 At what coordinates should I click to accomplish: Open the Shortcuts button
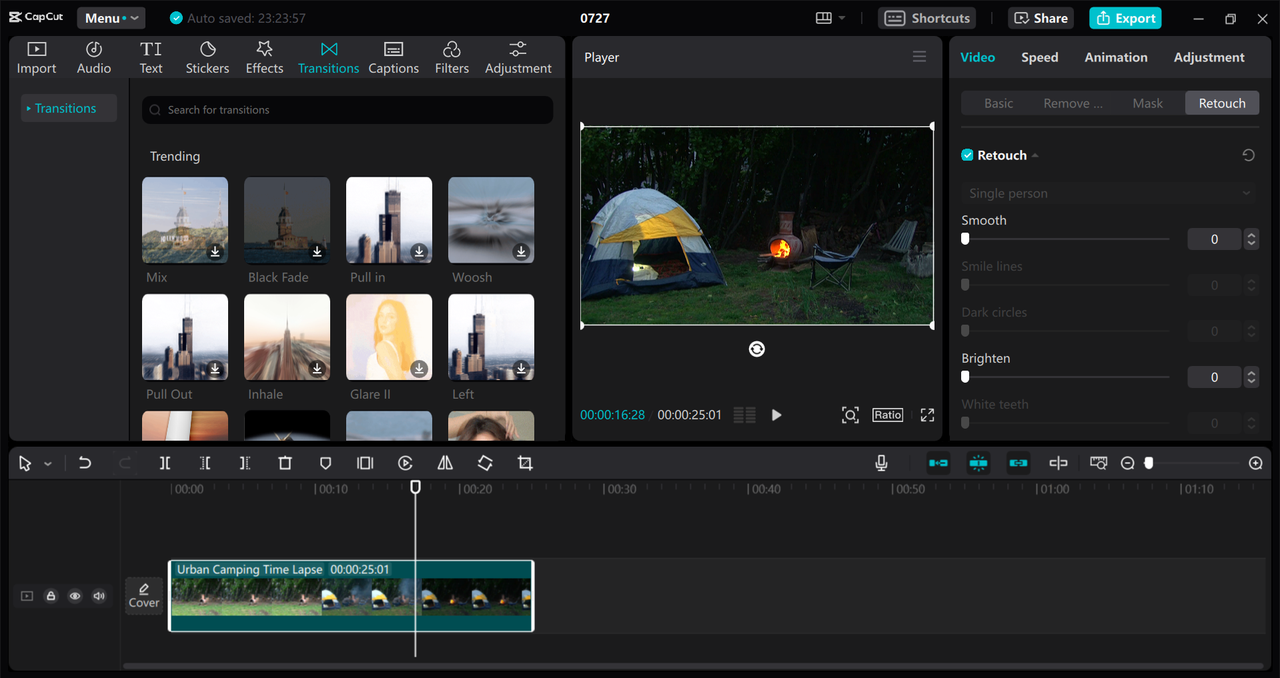tap(927, 18)
